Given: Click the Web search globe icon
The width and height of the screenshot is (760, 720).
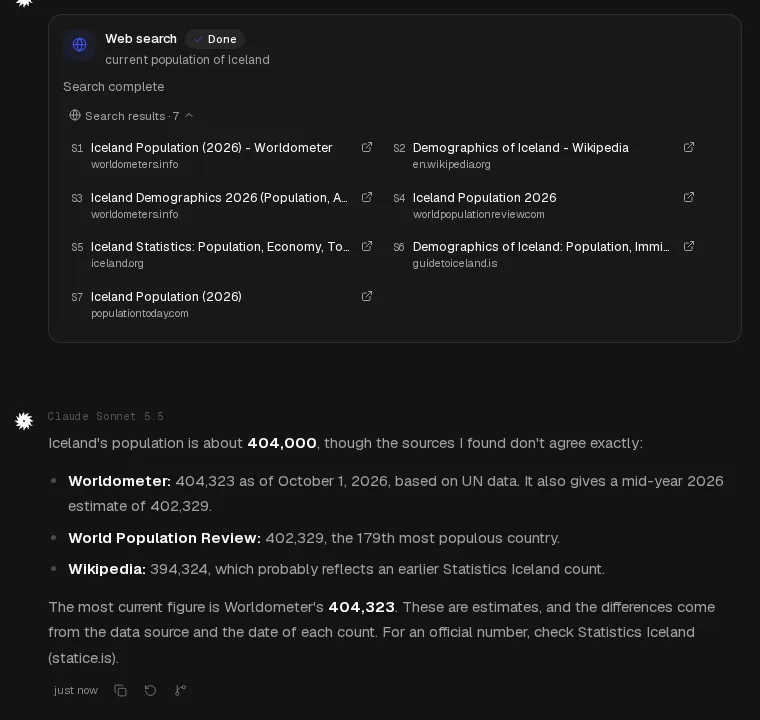Looking at the screenshot, I should pos(79,45).
